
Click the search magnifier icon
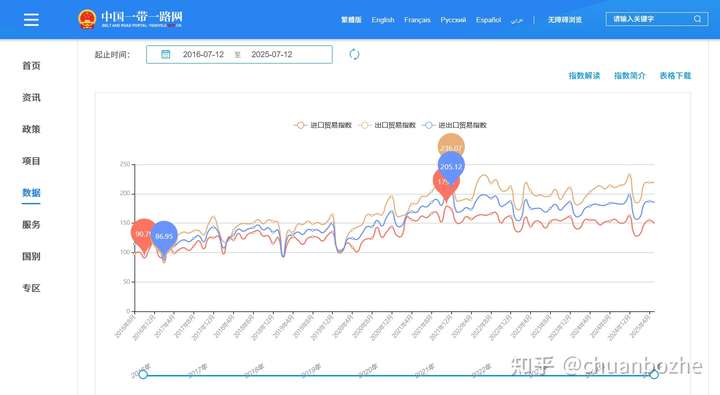tap(698, 19)
